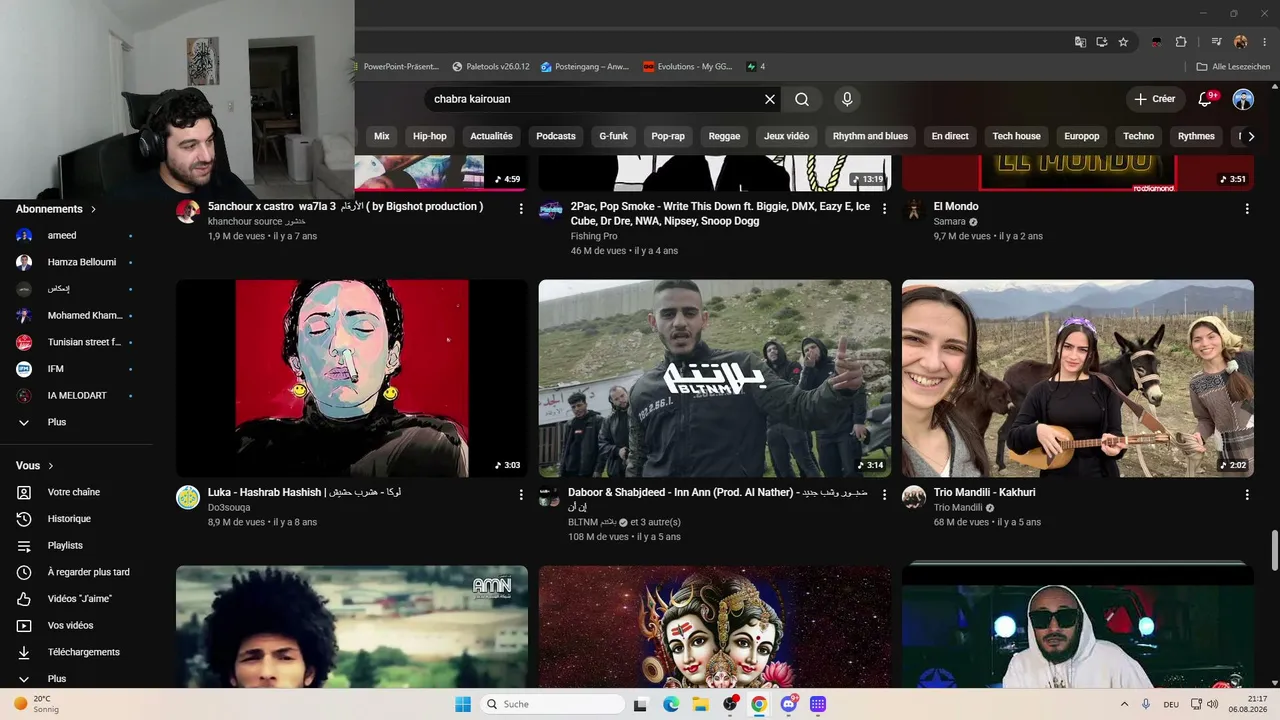Open options for 2Pac, Pop Smoke video

tap(884, 209)
